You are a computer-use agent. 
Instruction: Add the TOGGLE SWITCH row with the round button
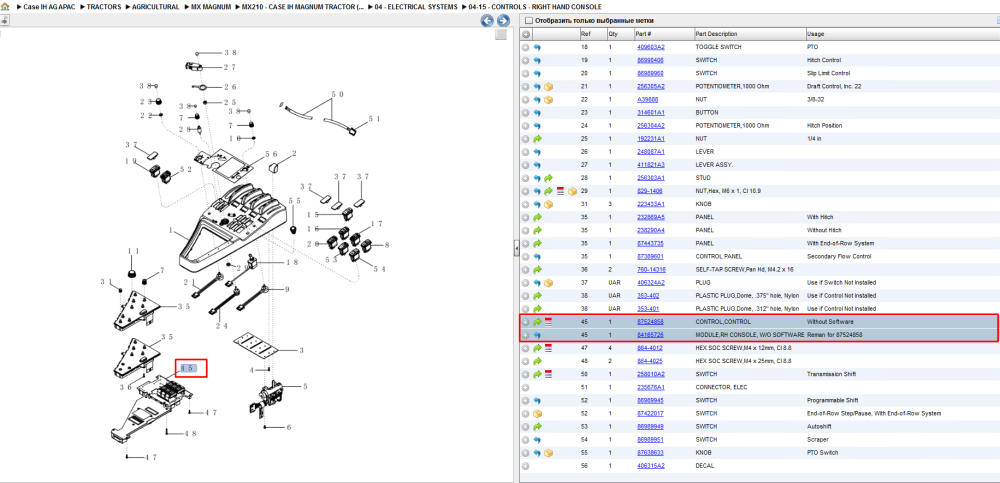coord(526,47)
